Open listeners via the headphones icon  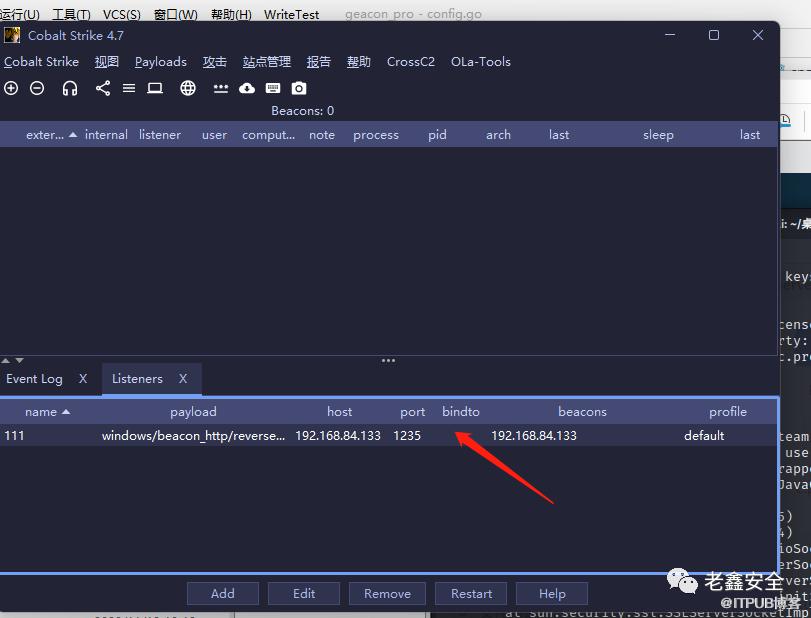tap(70, 88)
